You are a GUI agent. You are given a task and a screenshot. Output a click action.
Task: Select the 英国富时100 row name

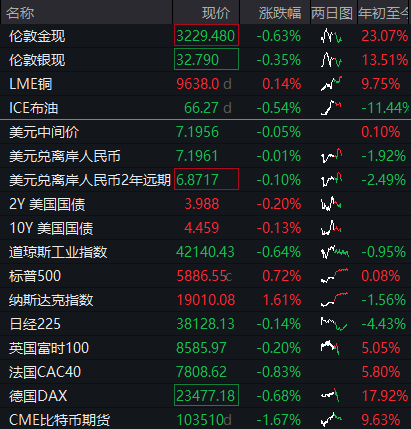coord(49,348)
